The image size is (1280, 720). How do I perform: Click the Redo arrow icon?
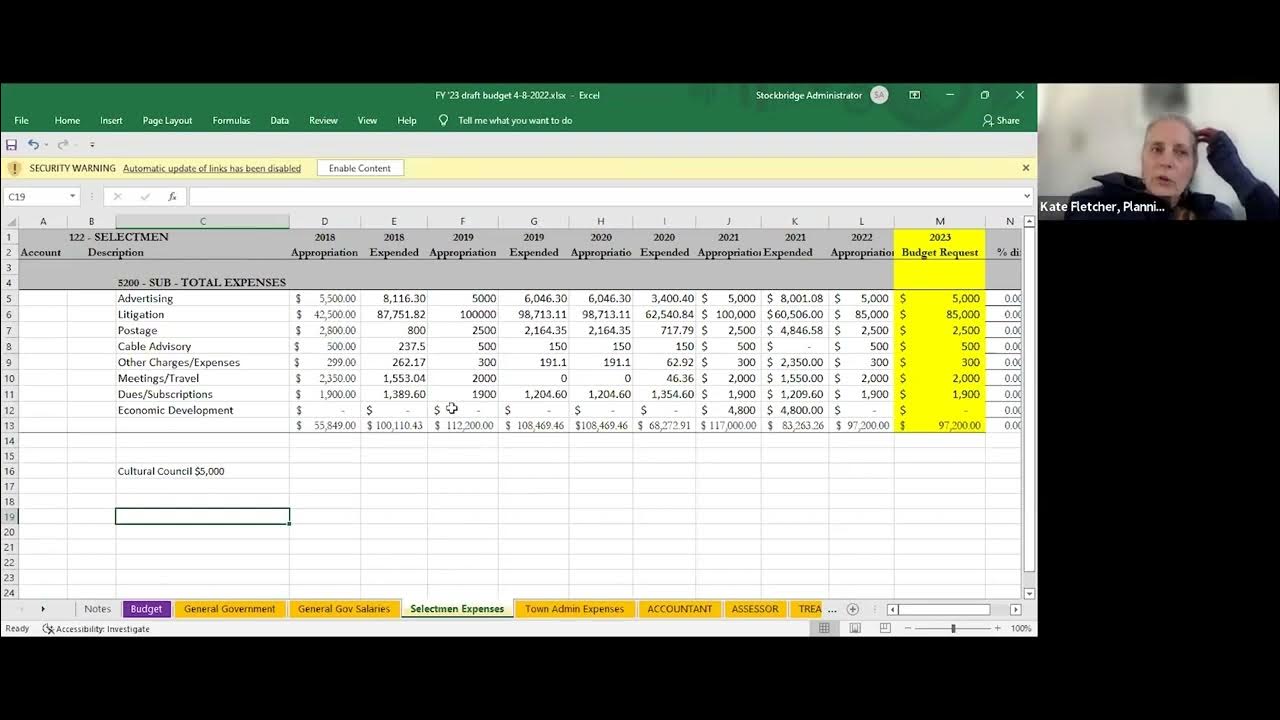pyautogui.click(x=62, y=145)
